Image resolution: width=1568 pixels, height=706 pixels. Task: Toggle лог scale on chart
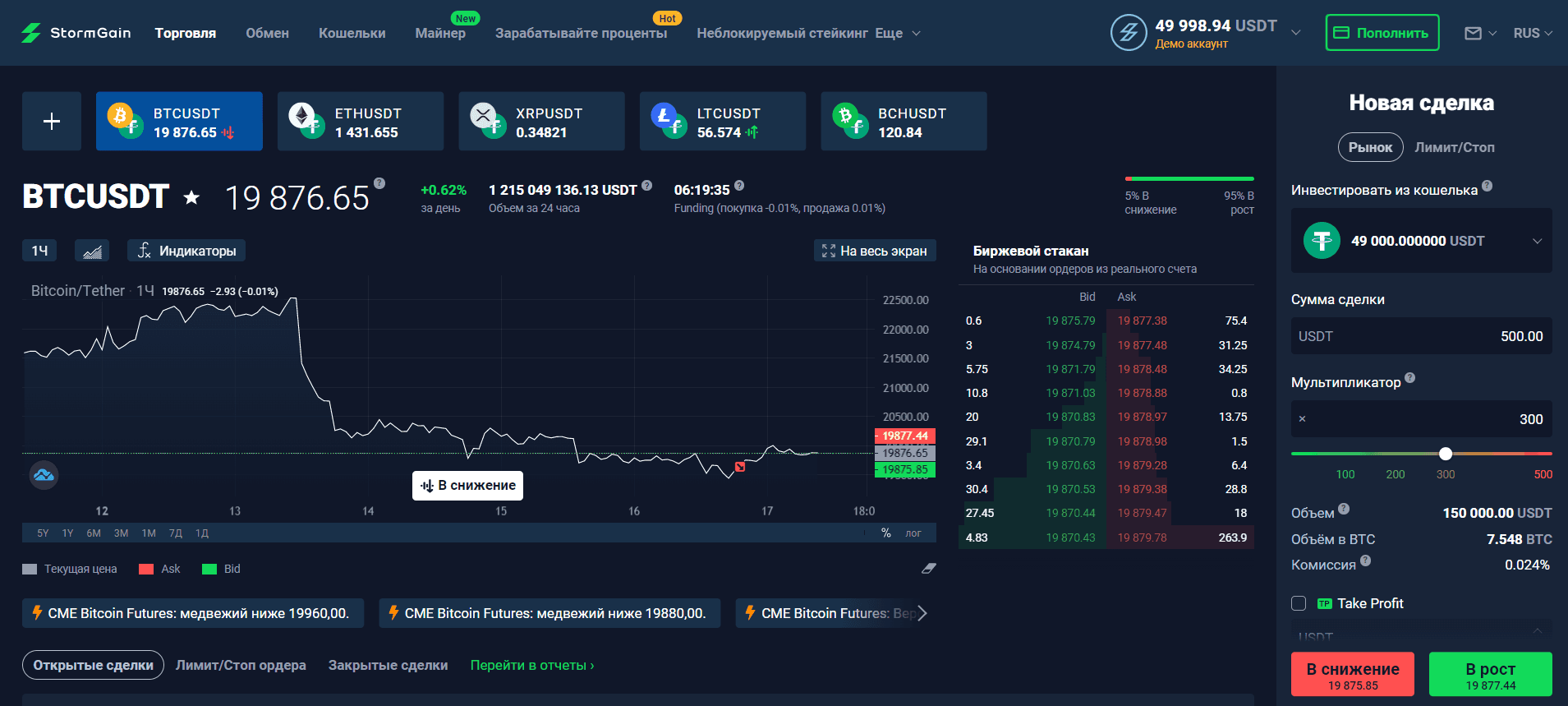tap(913, 533)
